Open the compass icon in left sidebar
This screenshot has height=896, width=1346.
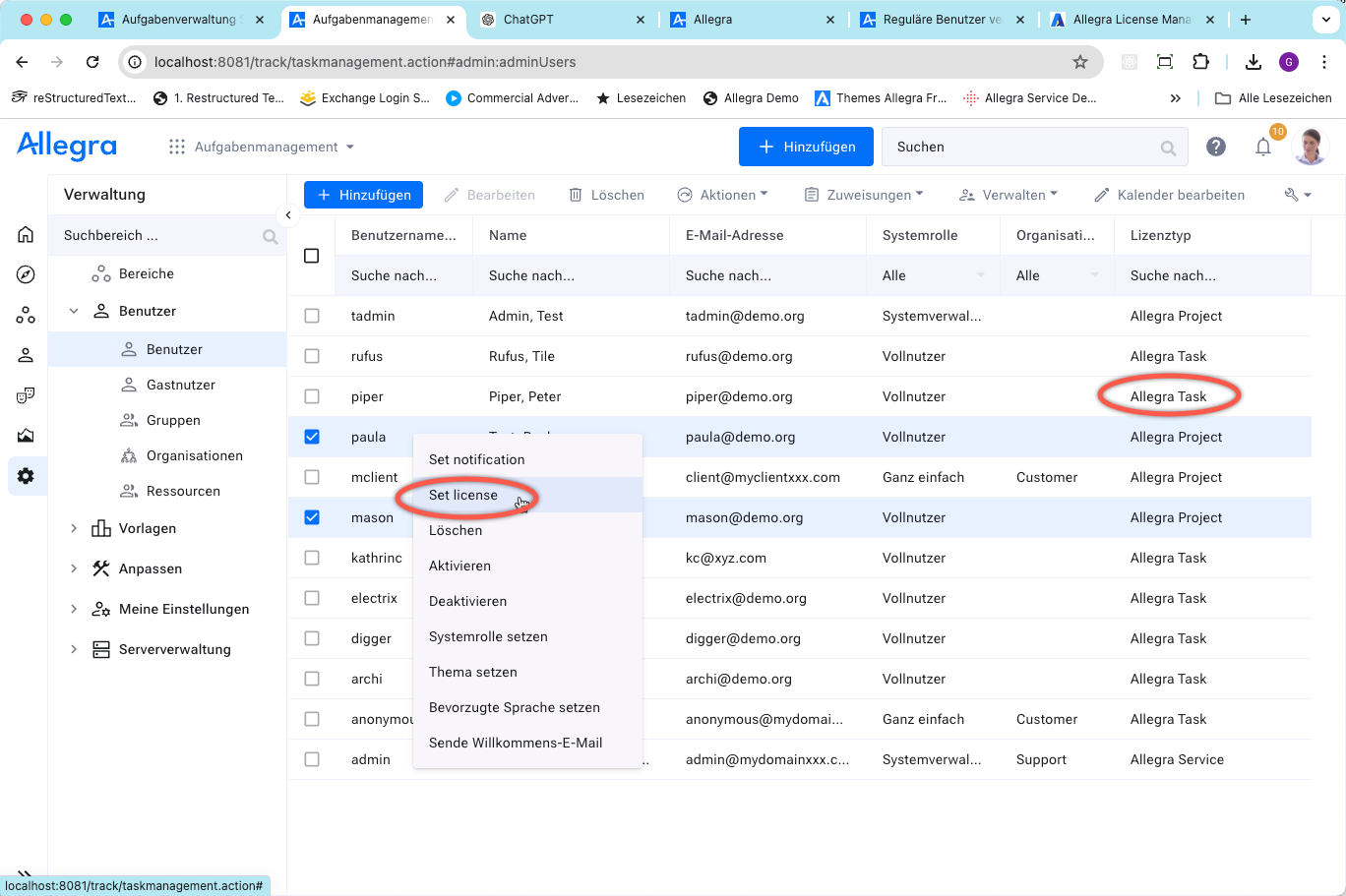(x=26, y=274)
